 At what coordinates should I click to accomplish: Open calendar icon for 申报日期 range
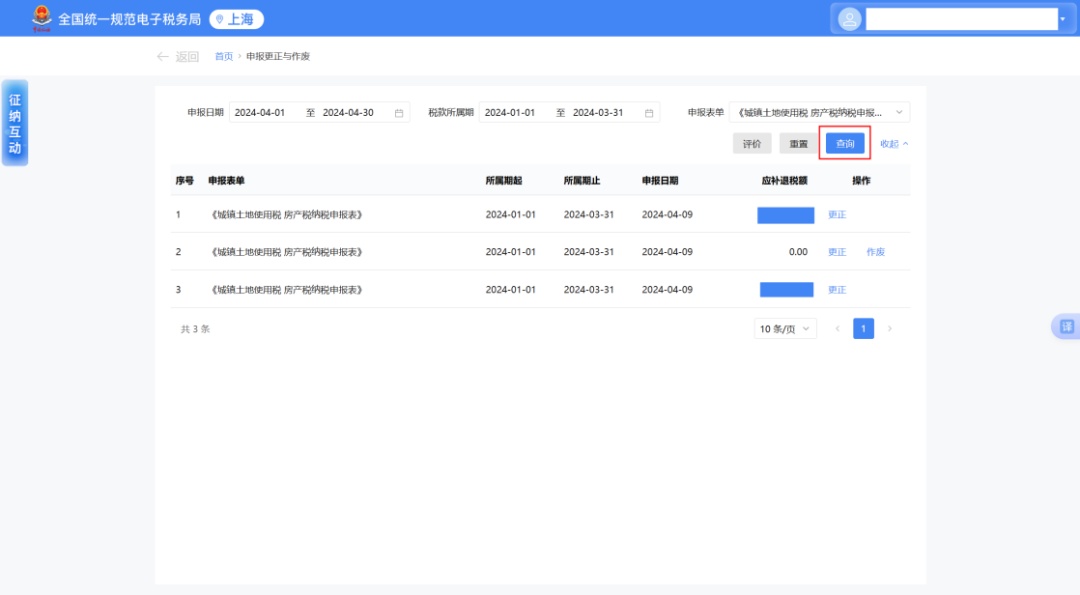click(399, 113)
